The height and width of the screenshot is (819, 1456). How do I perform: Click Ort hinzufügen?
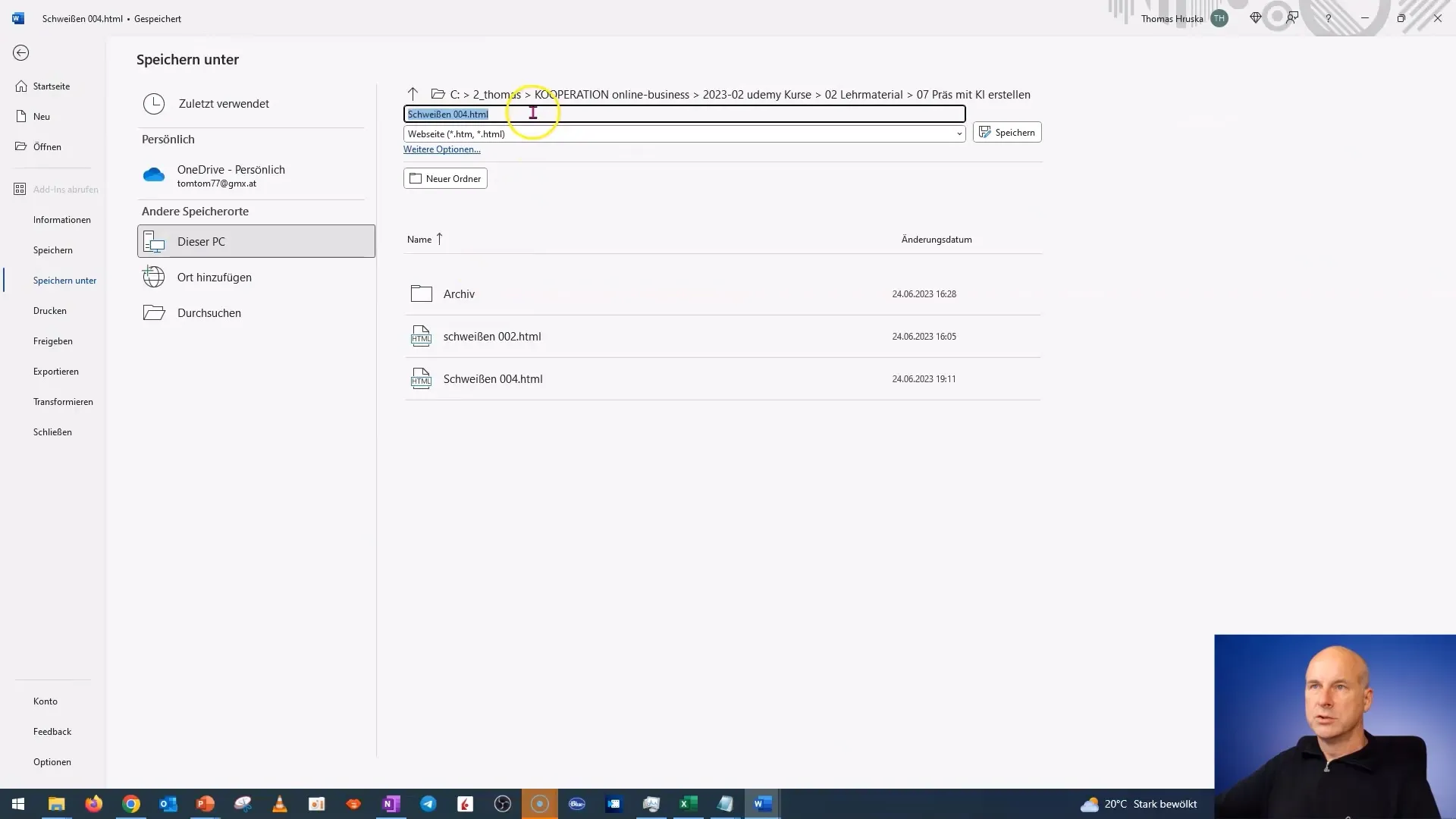(256, 278)
